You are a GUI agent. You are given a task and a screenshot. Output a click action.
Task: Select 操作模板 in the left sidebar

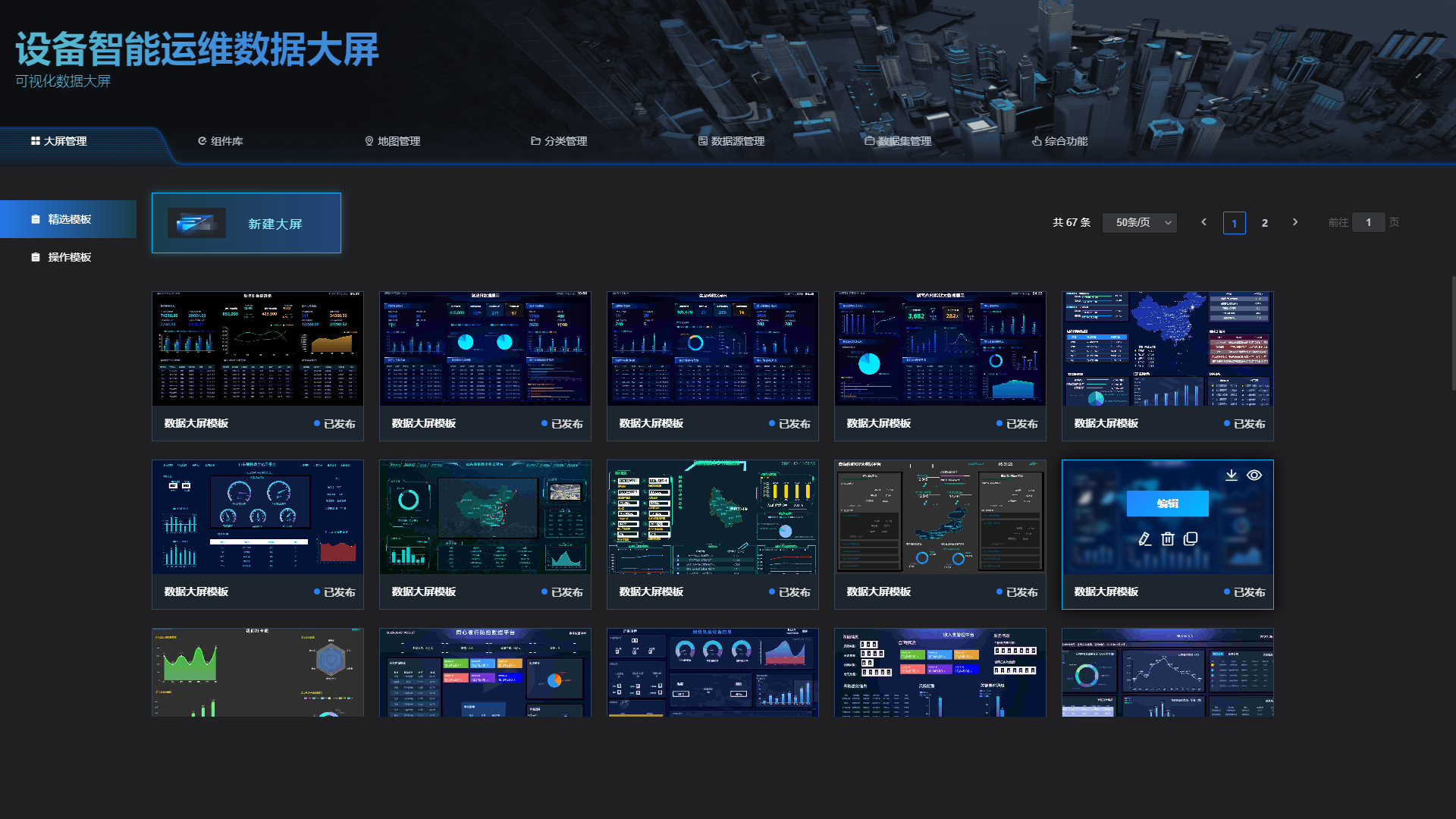[69, 257]
